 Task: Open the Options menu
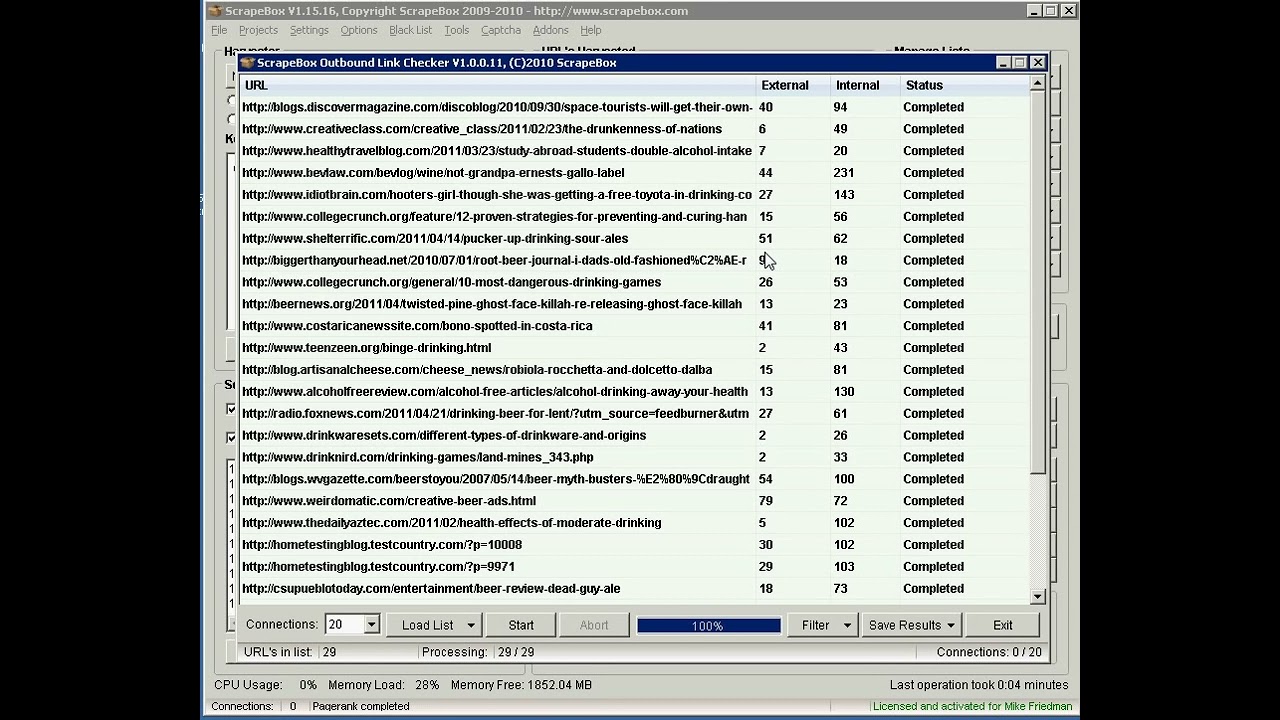point(359,30)
